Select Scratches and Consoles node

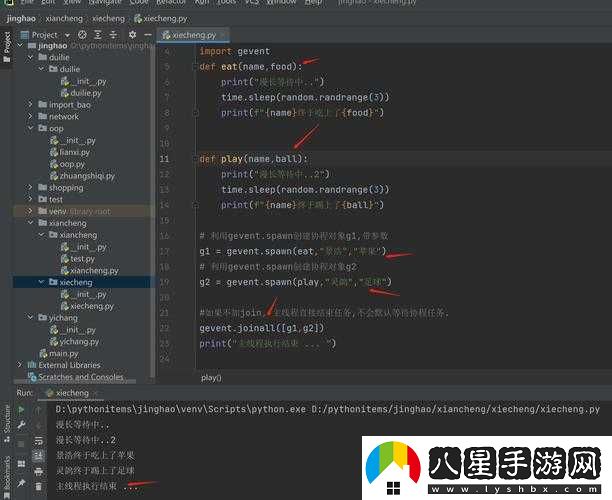76,377
